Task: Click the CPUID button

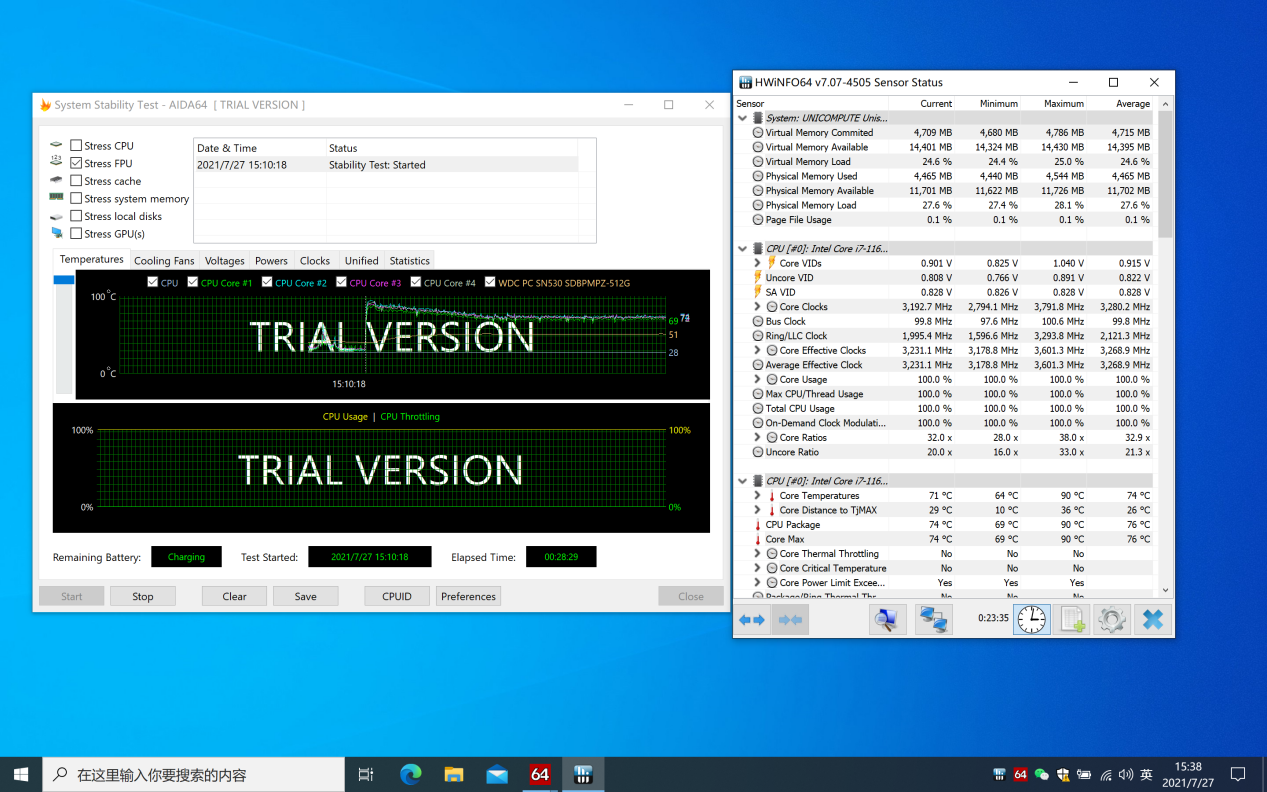Action: [397, 596]
